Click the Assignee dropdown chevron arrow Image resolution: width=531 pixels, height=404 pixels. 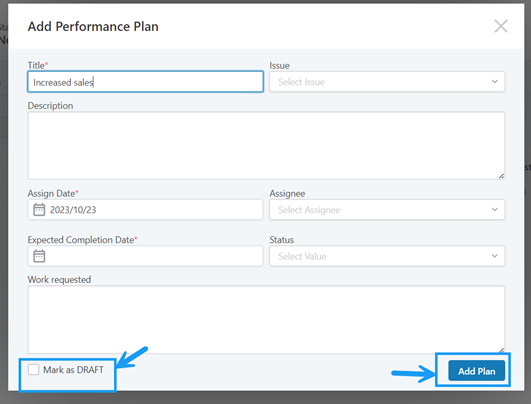(494, 210)
